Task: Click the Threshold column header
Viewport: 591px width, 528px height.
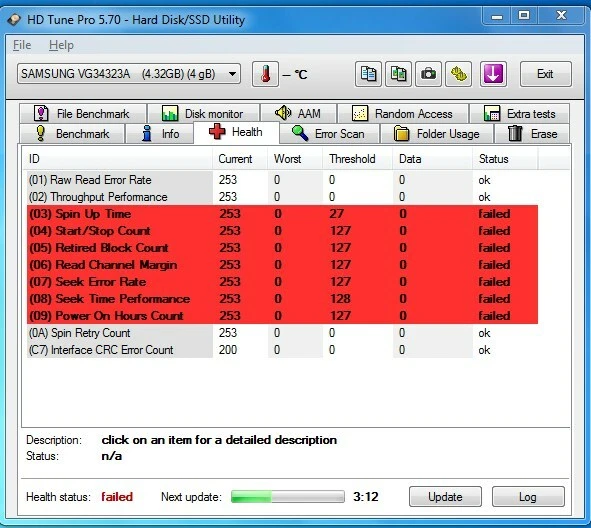Action: coord(358,159)
